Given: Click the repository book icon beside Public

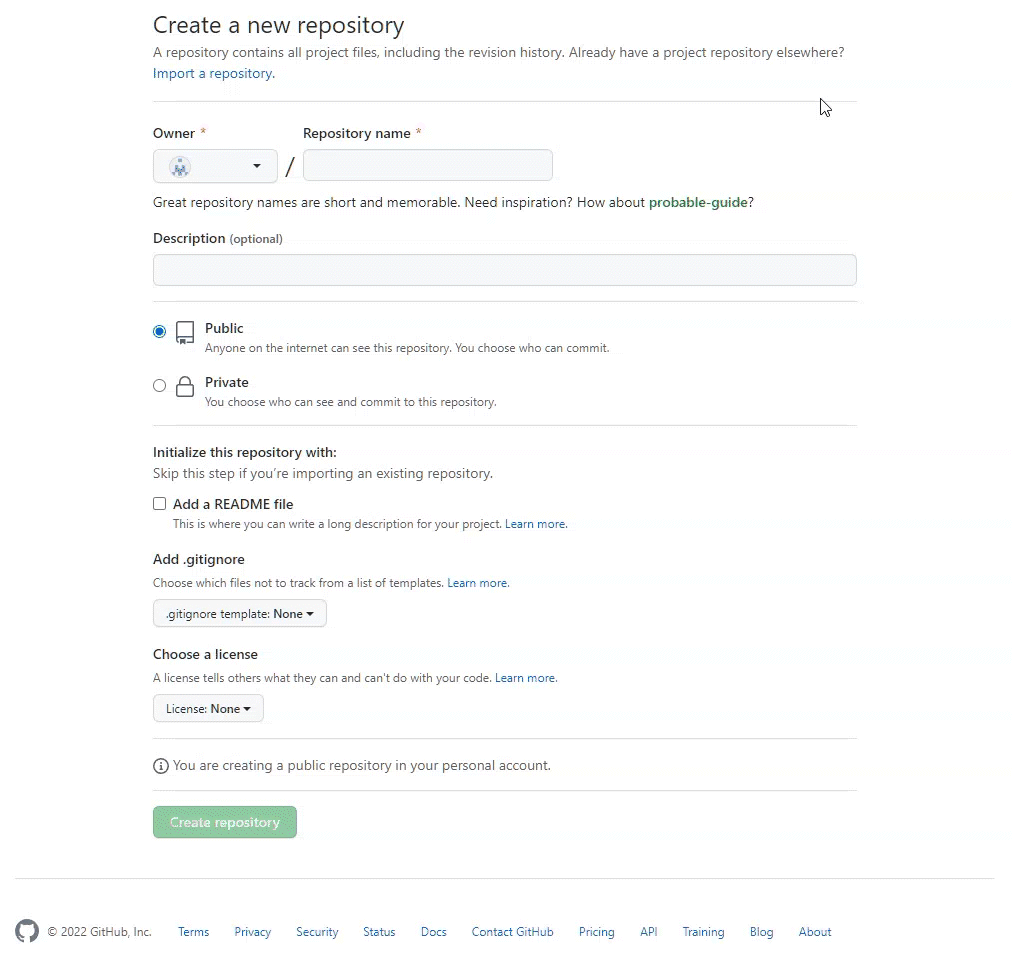Looking at the screenshot, I should point(184,331).
